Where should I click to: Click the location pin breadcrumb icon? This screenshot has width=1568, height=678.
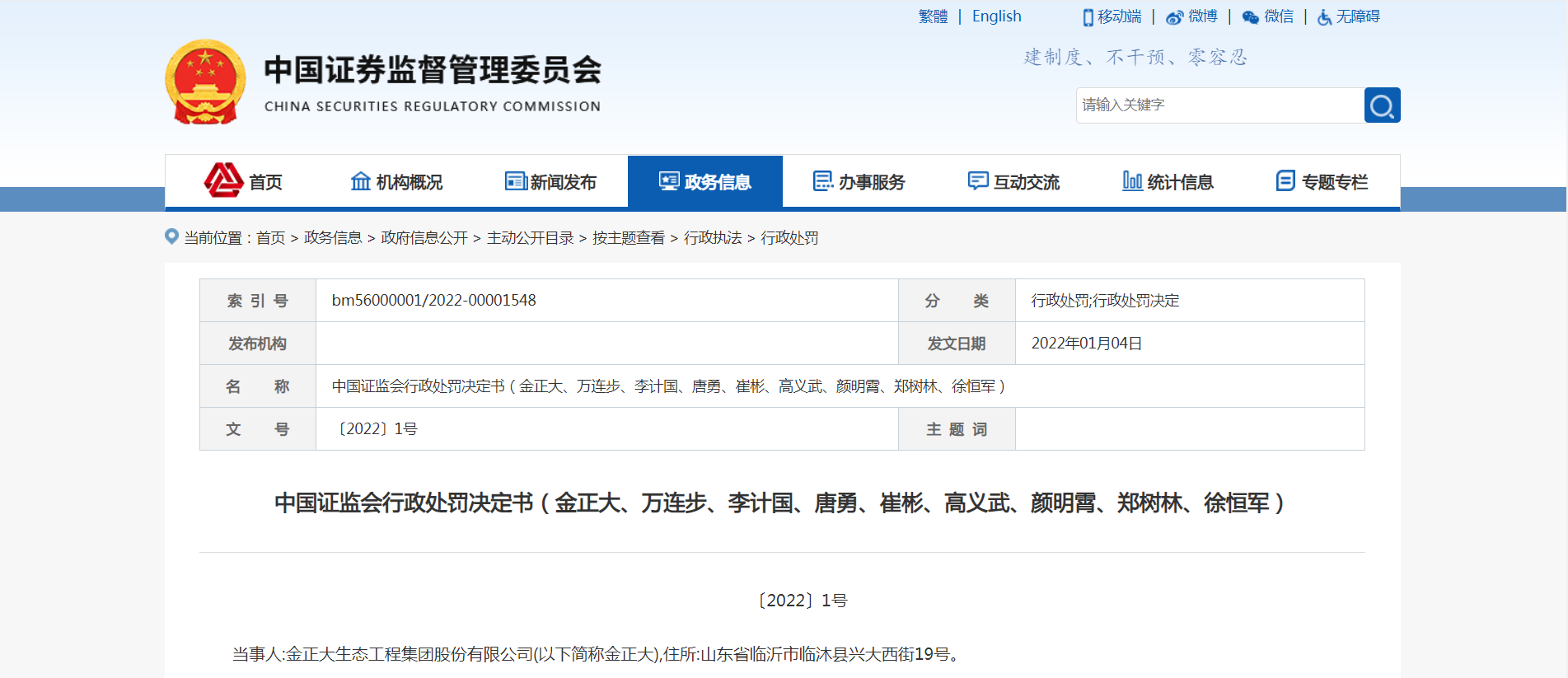tap(171, 236)
